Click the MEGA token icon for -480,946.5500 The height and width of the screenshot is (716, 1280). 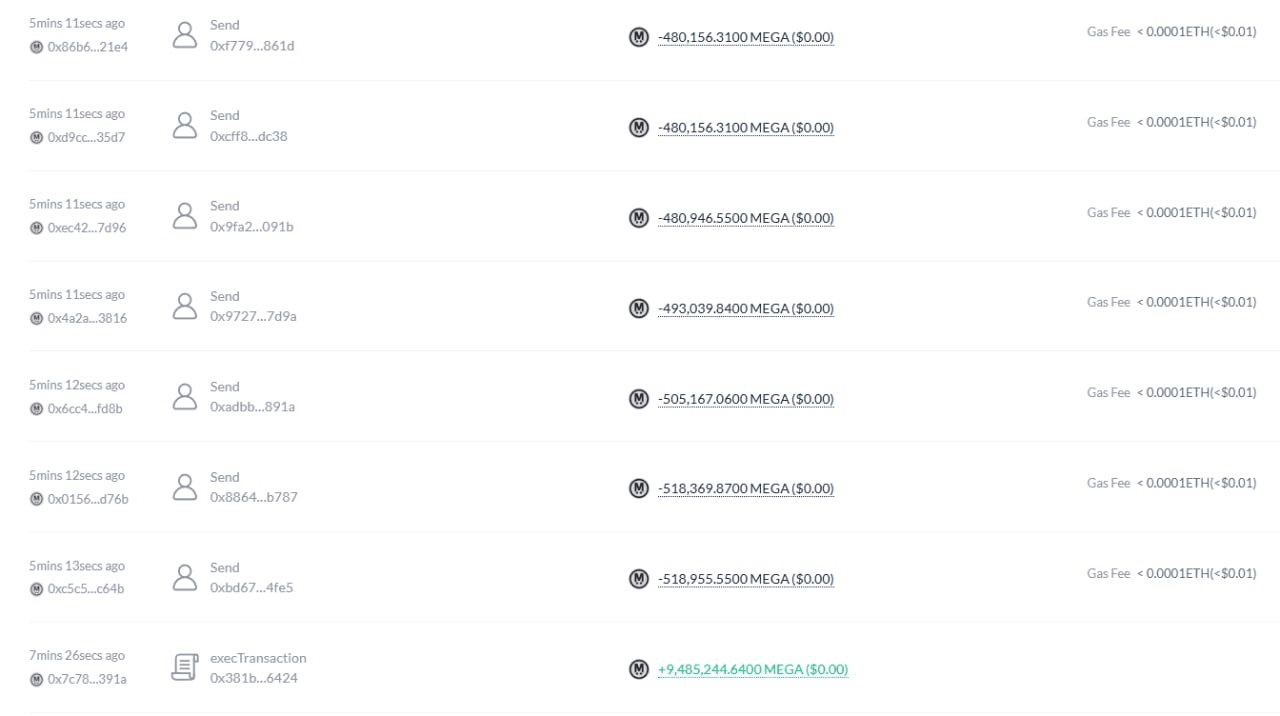(x=639, y=218)
